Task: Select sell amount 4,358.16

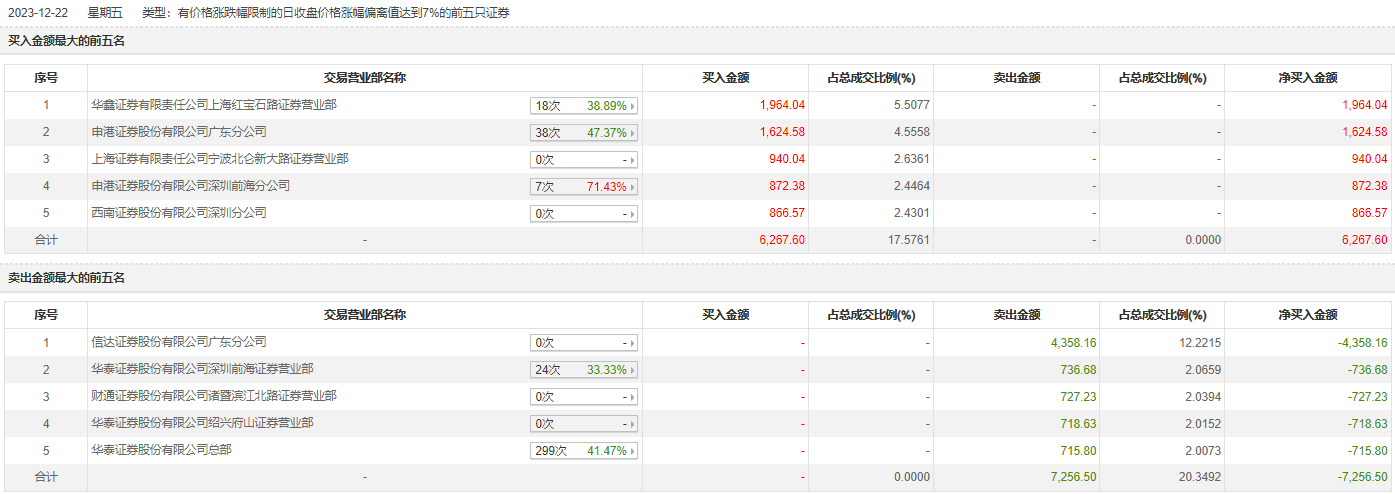Action: (1073, 341)
